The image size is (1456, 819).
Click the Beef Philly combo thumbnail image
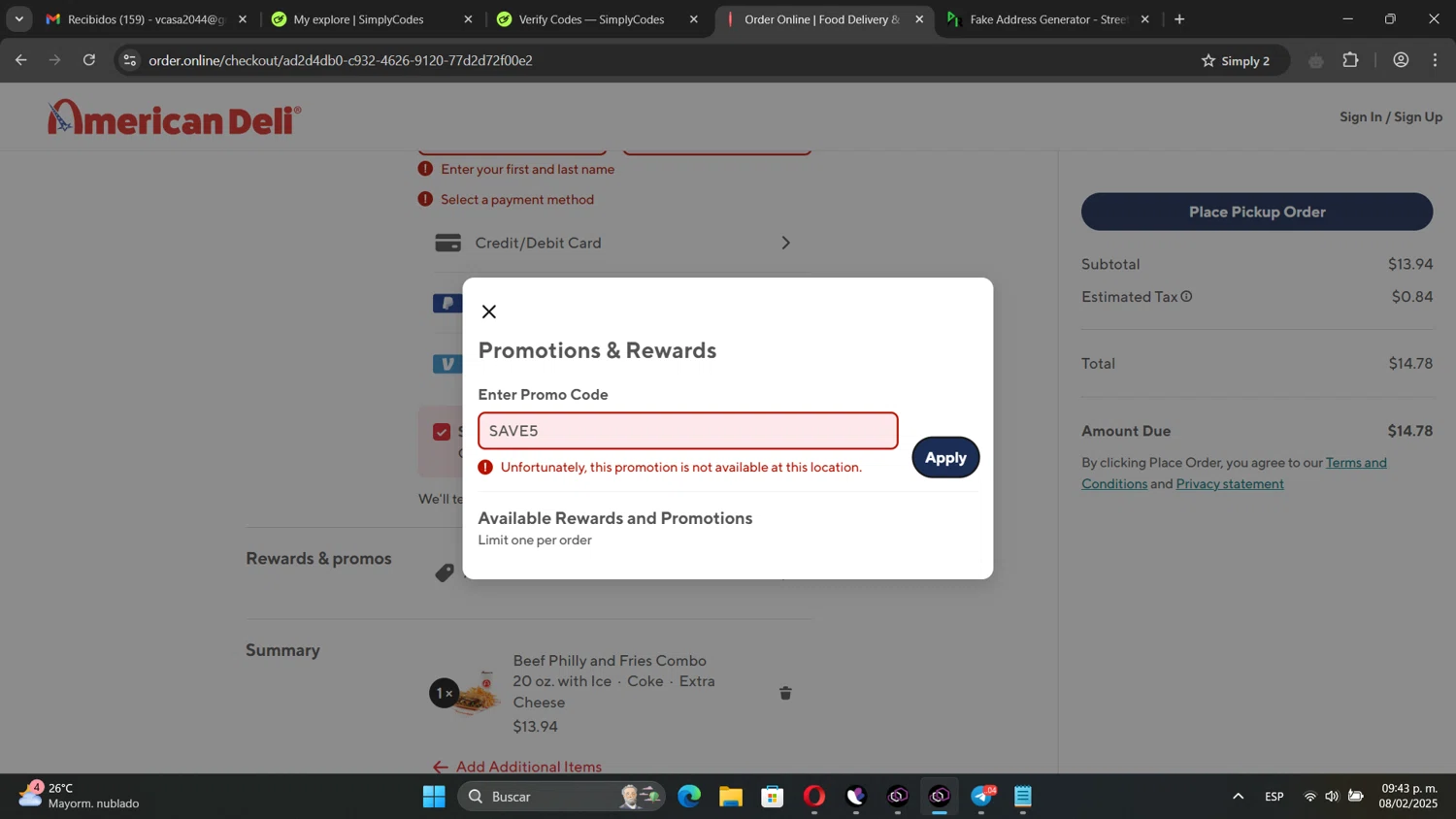[478, 693]
